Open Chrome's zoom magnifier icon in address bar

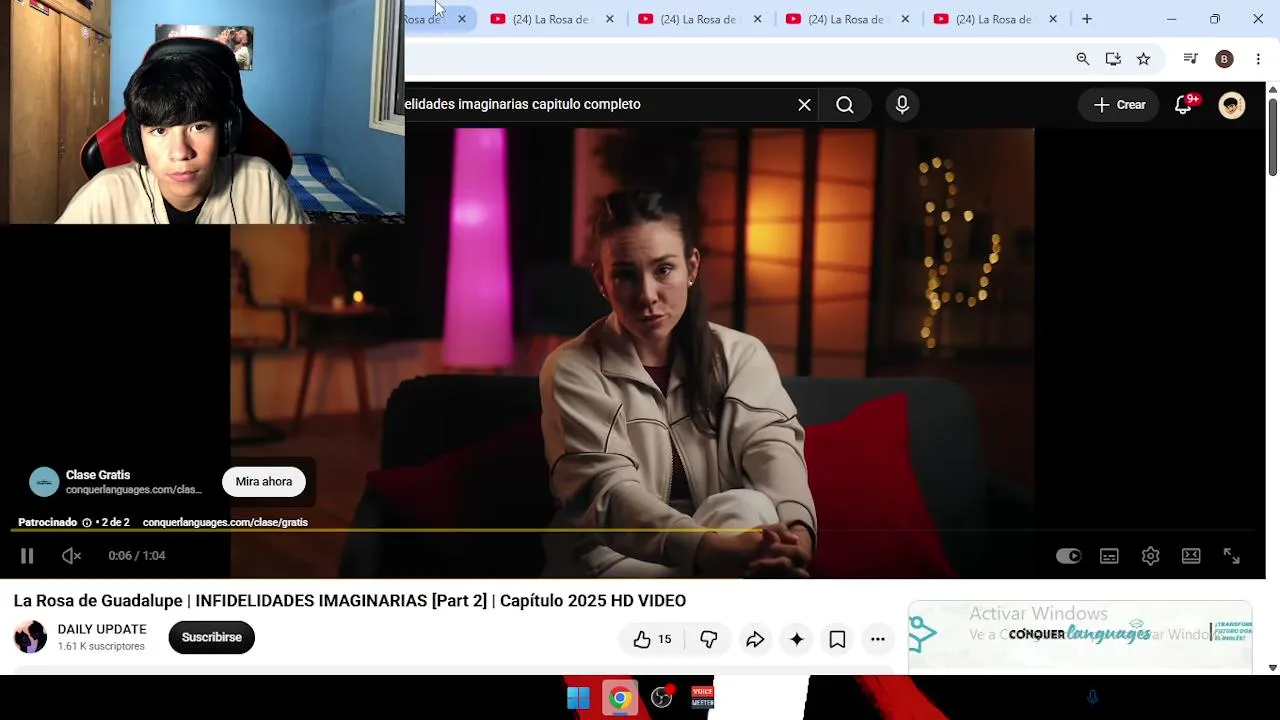click(x=1083, y=59)
